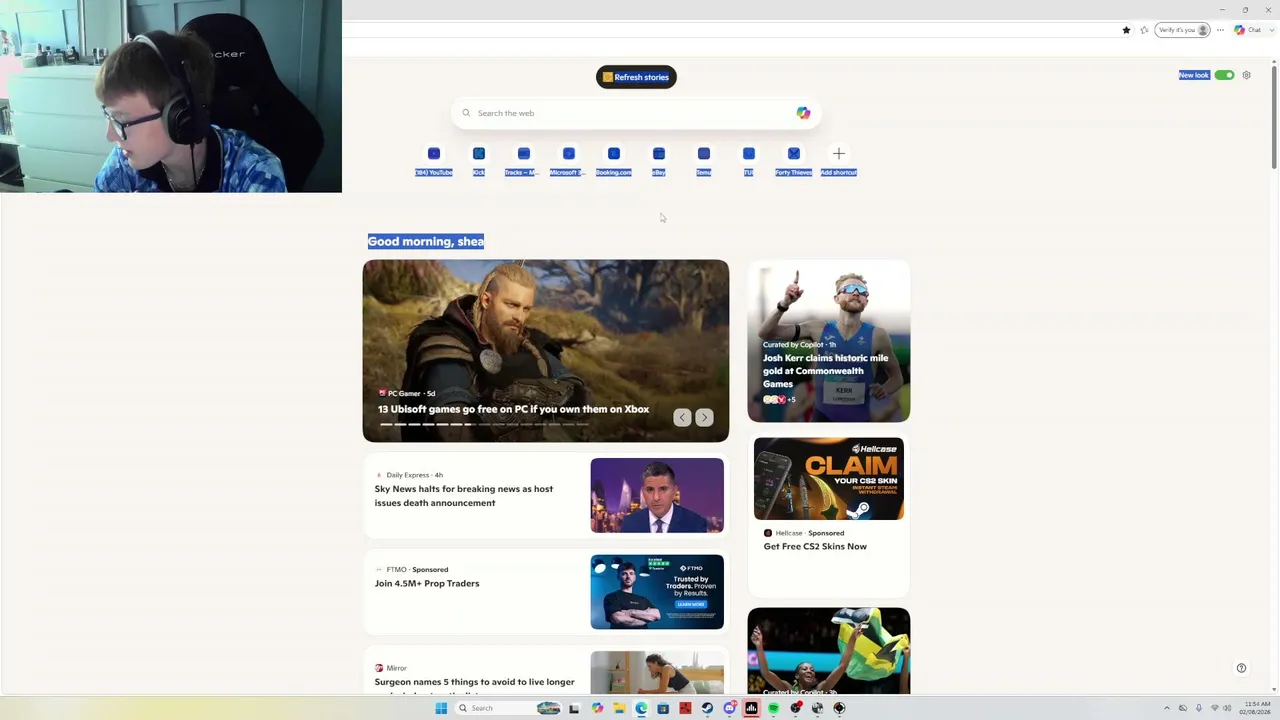Click the Copilot icon in the search box

pos(803,113)
